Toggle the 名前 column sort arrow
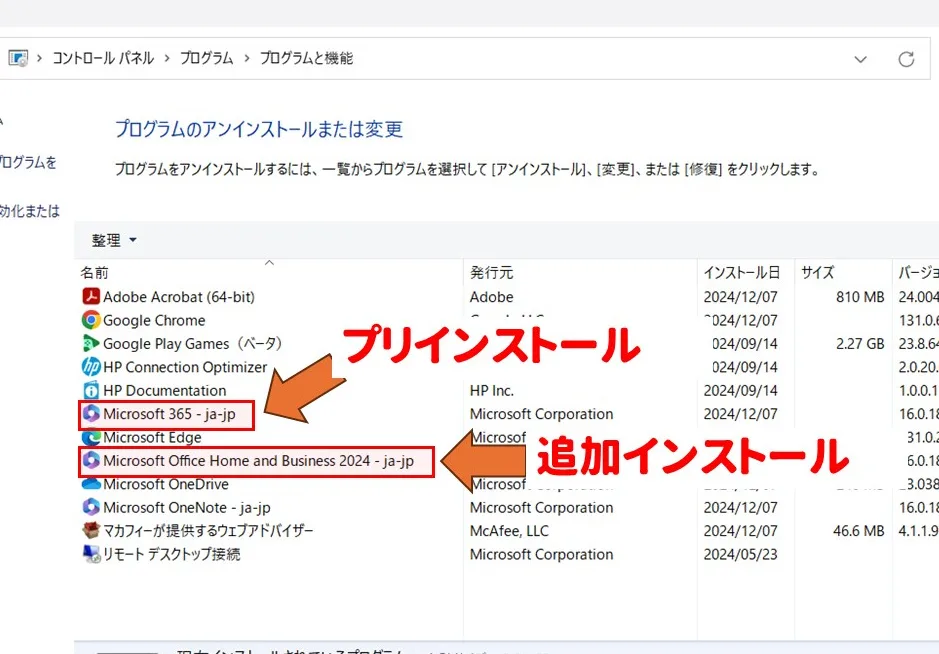This screenshot has width=939, height=654. click(269, 262)
